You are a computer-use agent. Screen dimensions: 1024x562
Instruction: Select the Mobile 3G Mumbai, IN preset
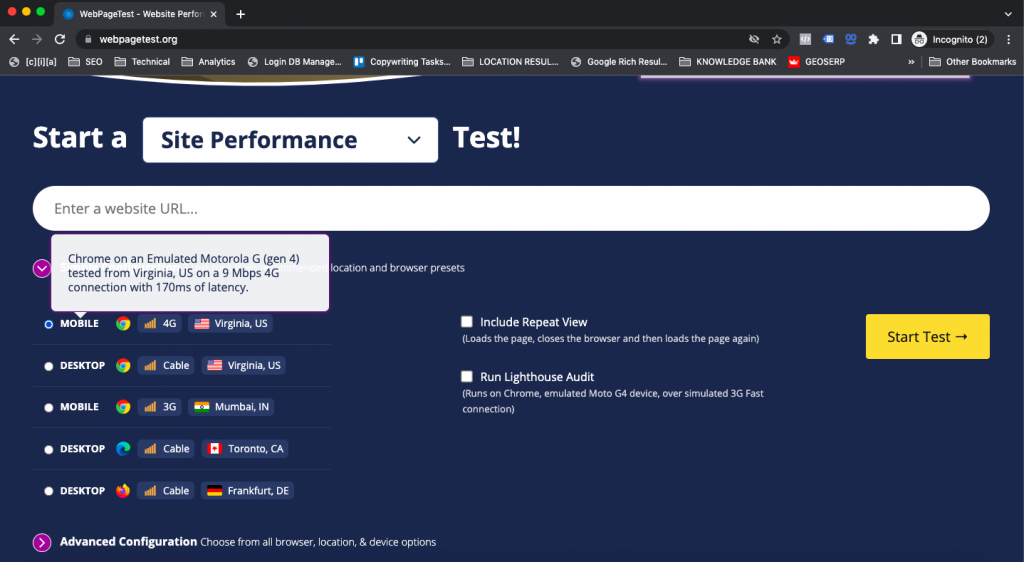[x=49, y=408]
